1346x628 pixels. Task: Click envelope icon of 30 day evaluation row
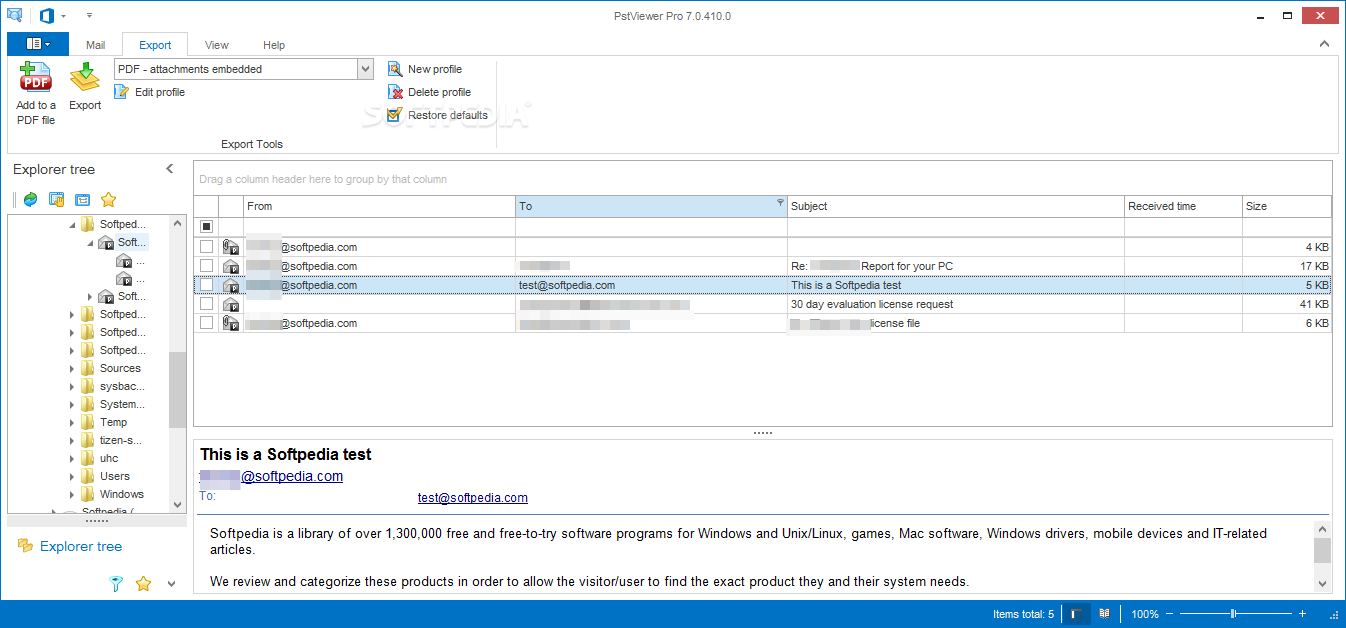click(x=231, y=304)
